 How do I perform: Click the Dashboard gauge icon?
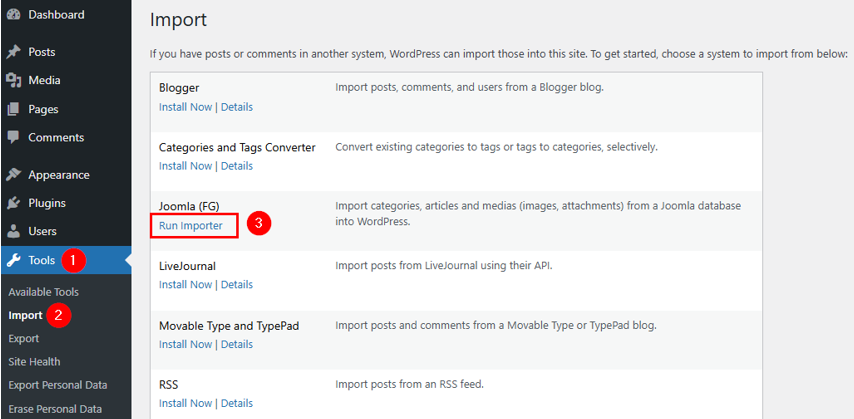pos(14,15)
